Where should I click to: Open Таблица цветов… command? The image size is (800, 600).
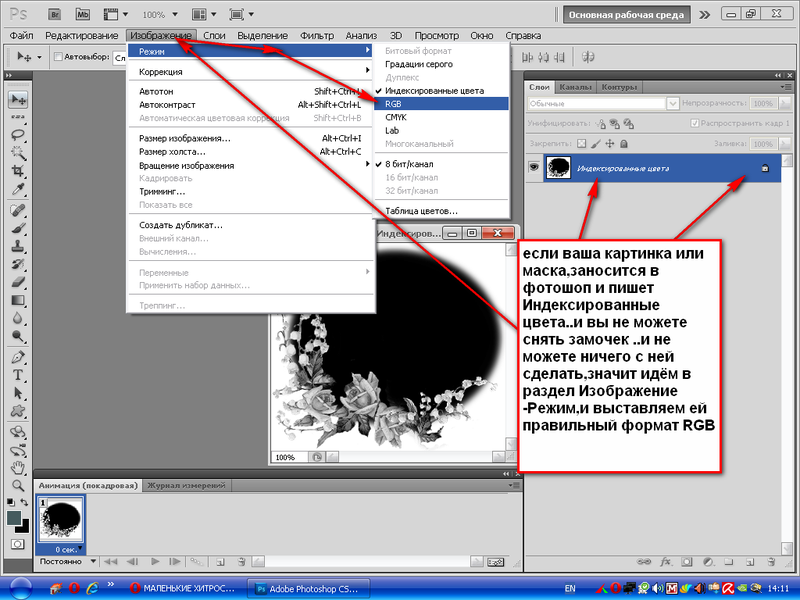click(441, 211)
